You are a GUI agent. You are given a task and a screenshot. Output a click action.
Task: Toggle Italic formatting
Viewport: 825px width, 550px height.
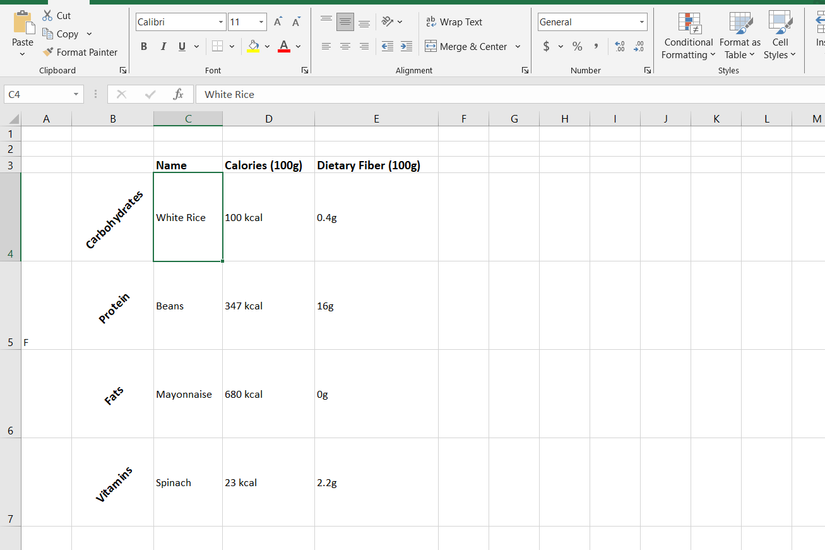[163, 46]
